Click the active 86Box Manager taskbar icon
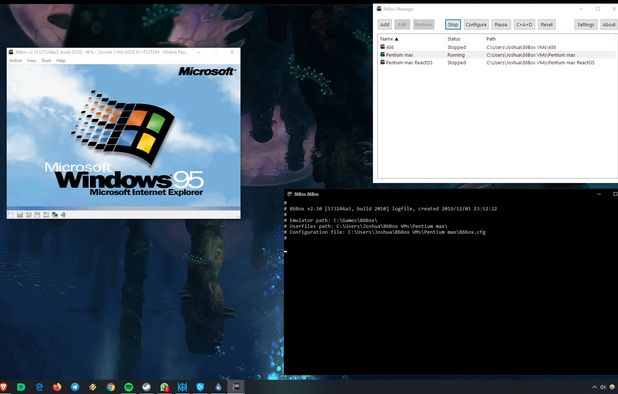618x394 pixels. (236, 387)
